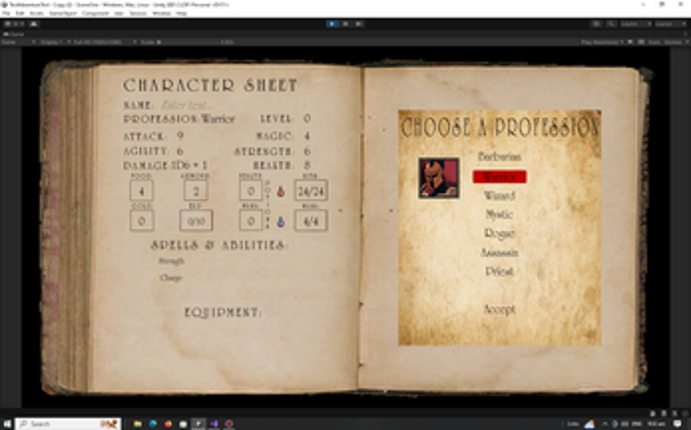Open the Gizmos dropdown arrow

[686, 42]
